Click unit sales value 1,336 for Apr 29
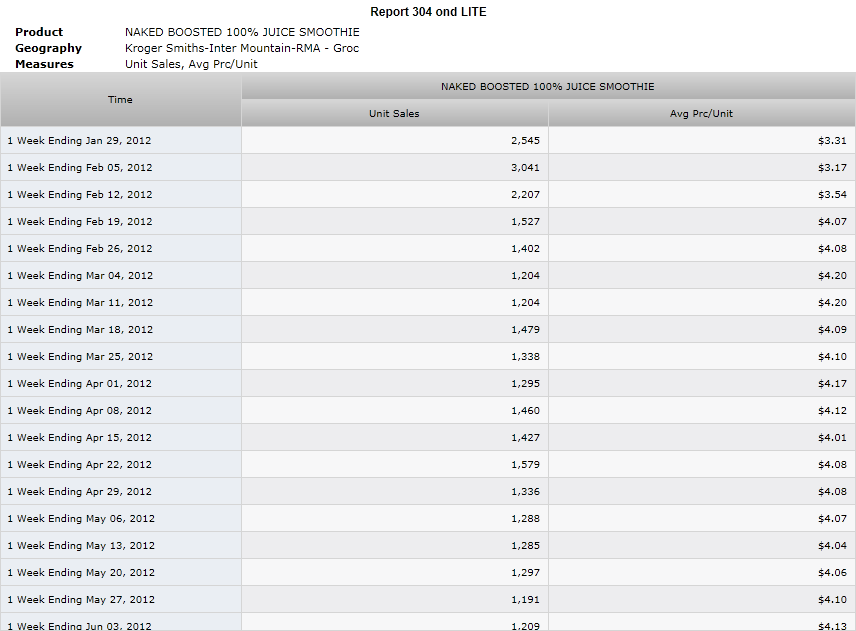 (x=525, y=492)
